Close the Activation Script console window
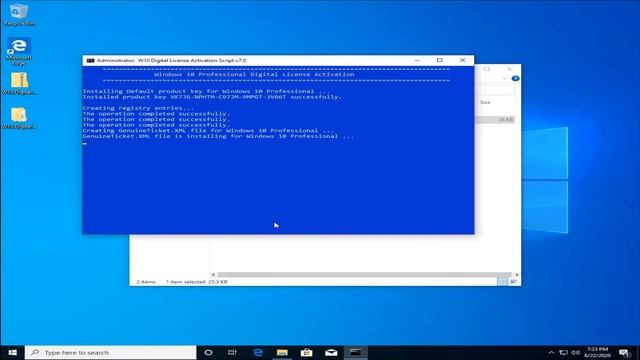Viewport: 640px width, 360px height. pyautogui.click(x=462, y=60)
